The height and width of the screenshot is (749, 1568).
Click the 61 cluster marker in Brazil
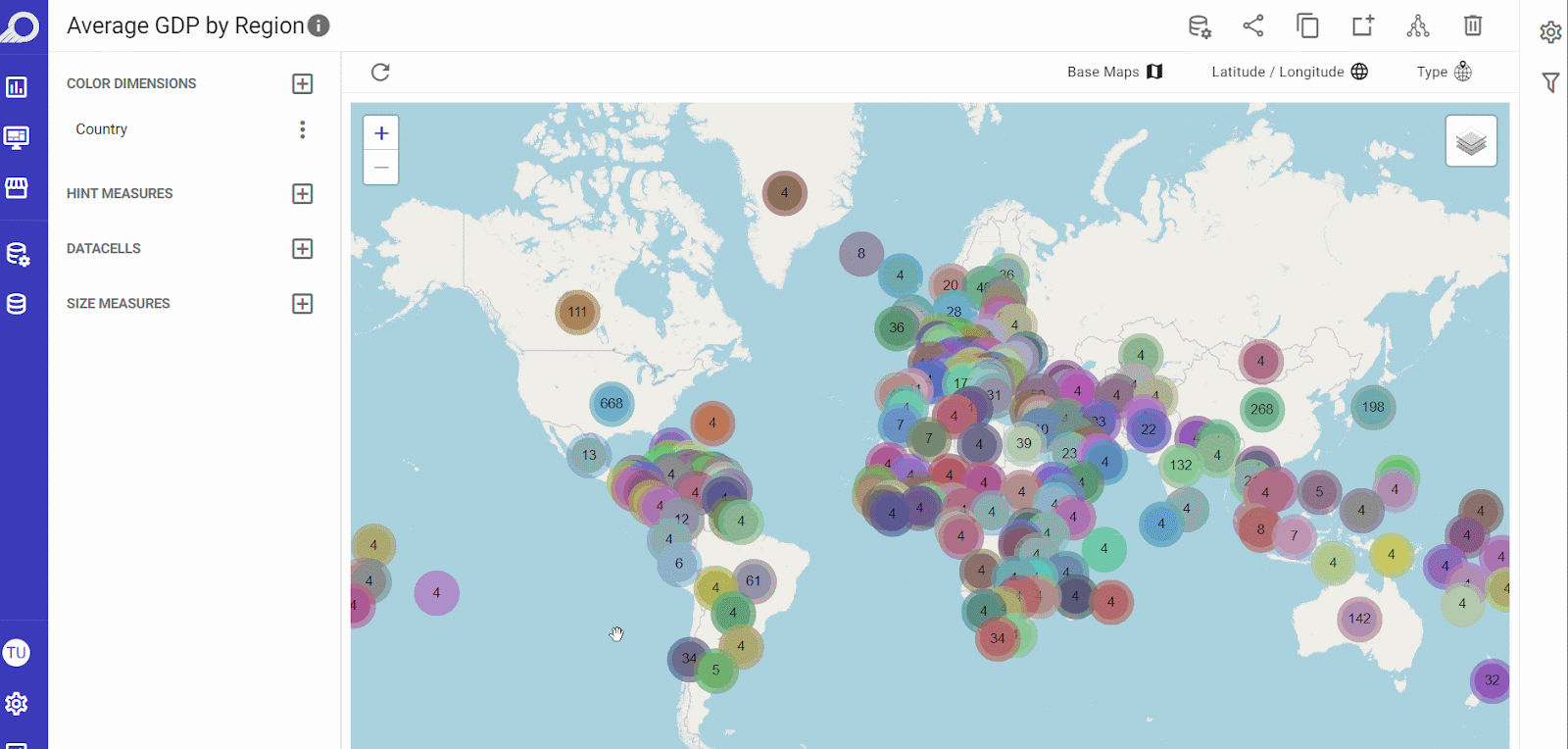(x=753, y=581)
